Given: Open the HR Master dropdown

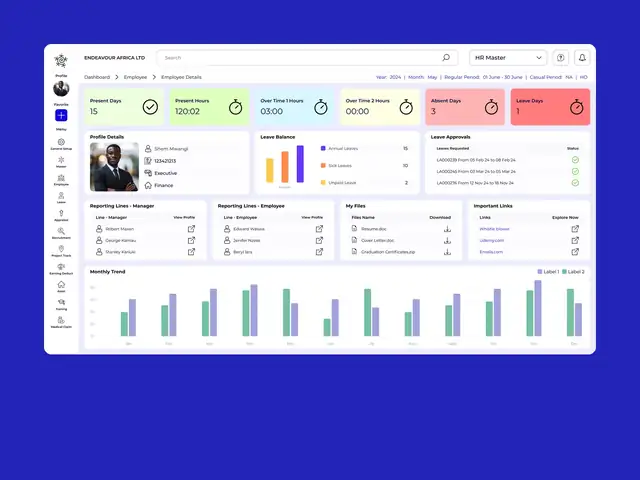Looking at the screenshot, I should point(508,58).
